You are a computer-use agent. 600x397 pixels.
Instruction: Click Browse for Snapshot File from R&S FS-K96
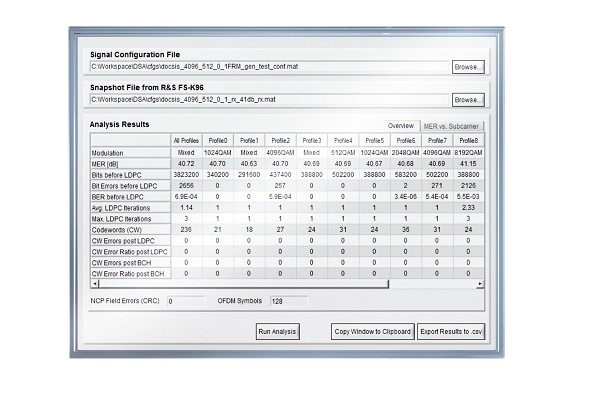click(x=468, y=100)
